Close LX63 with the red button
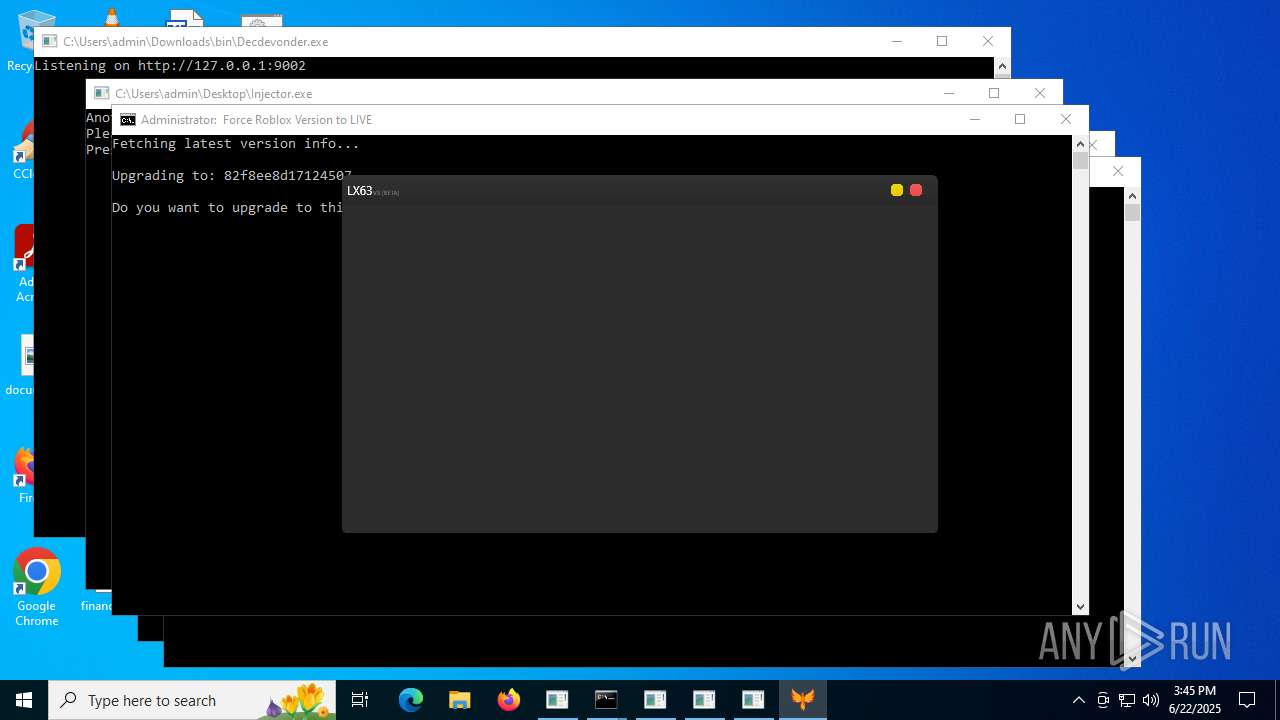The image size is (1280, 720). tap(916, 190)
